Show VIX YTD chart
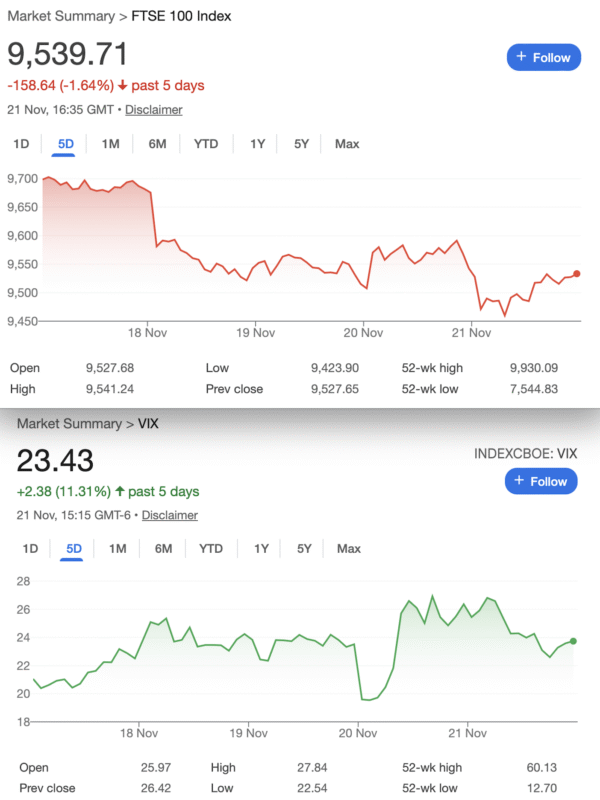This screenshot has height=800, width=600. (211, 548)
